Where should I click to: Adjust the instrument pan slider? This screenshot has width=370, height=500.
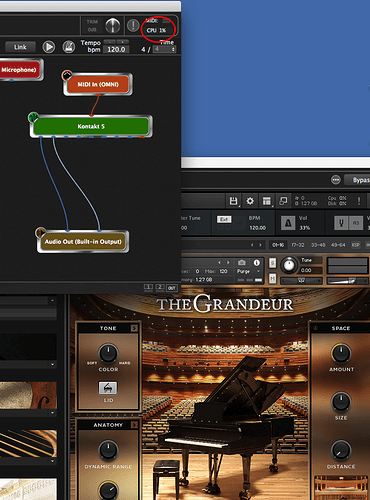[x=301, y=281]
